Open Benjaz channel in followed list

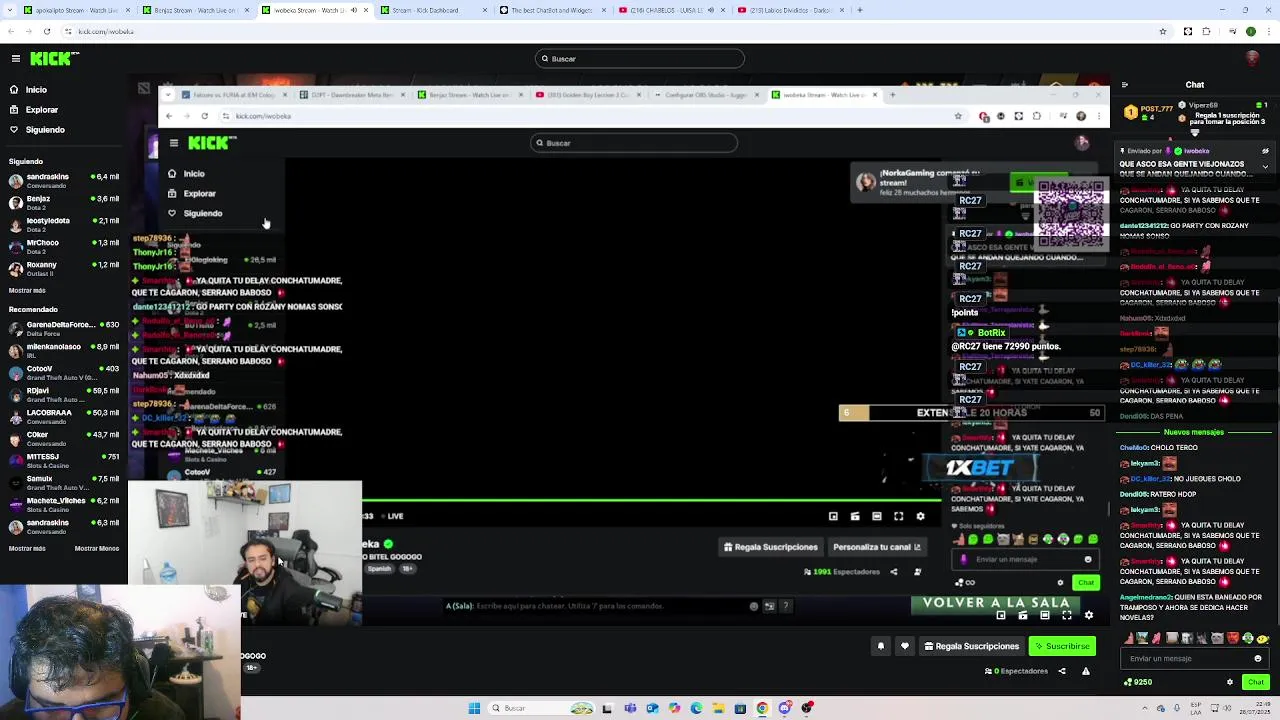[x=64, y=203]
